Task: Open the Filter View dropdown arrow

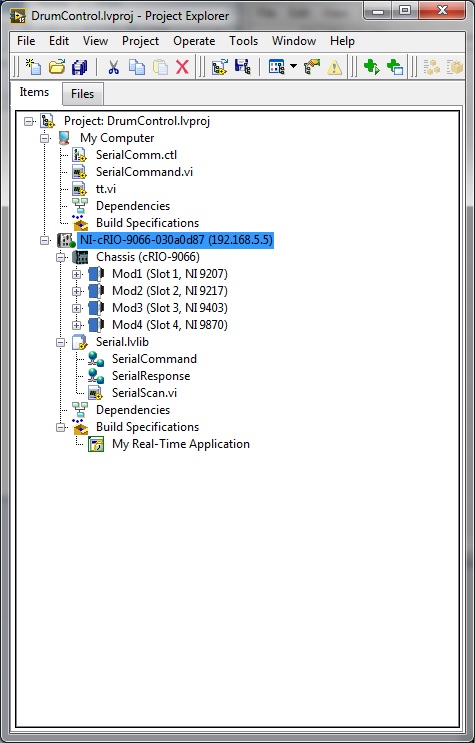Action: point(293,66)
